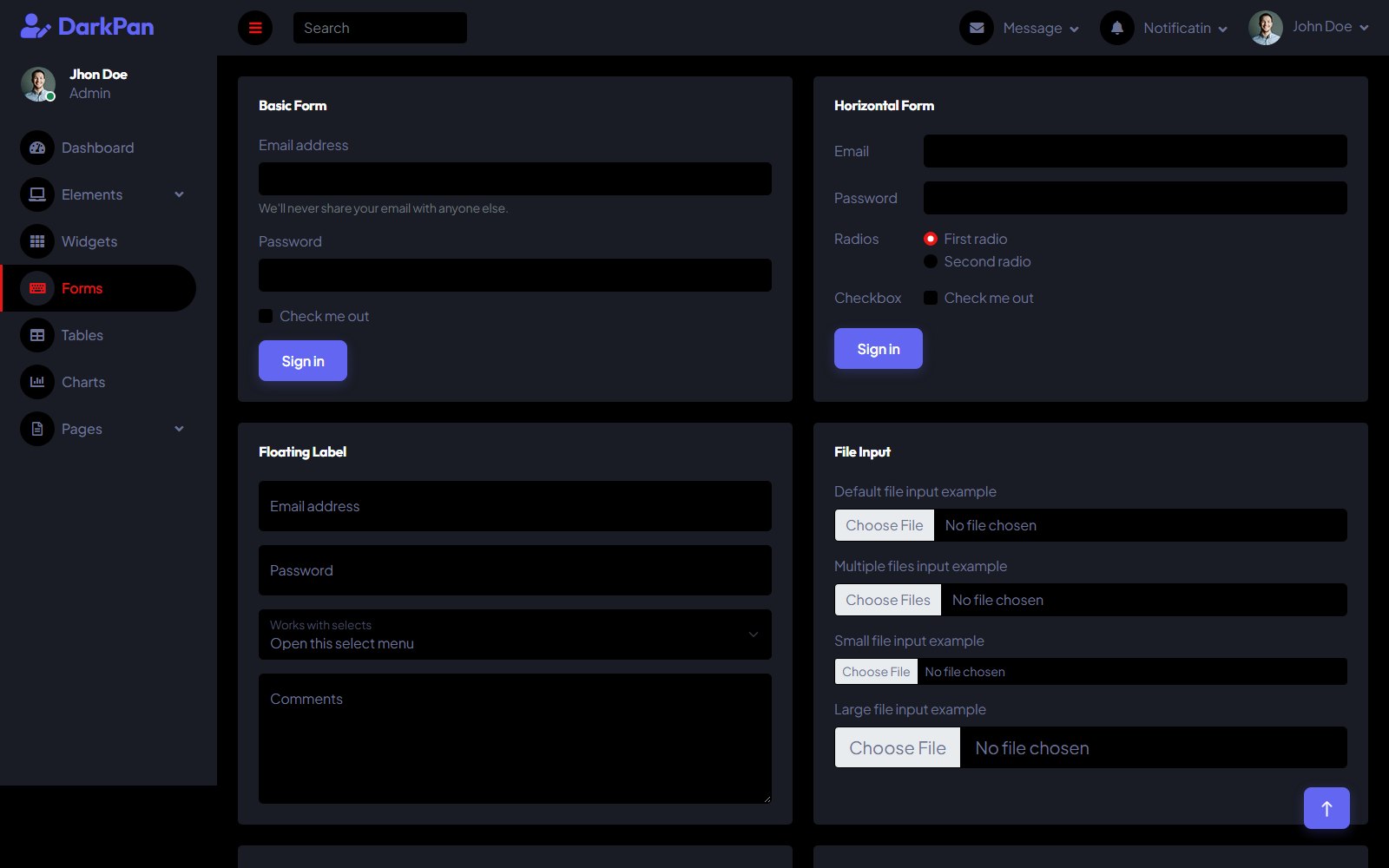Check 'Check me out' in Horizontal Form
The image size is (1389, 868).
tap(931, 298)
